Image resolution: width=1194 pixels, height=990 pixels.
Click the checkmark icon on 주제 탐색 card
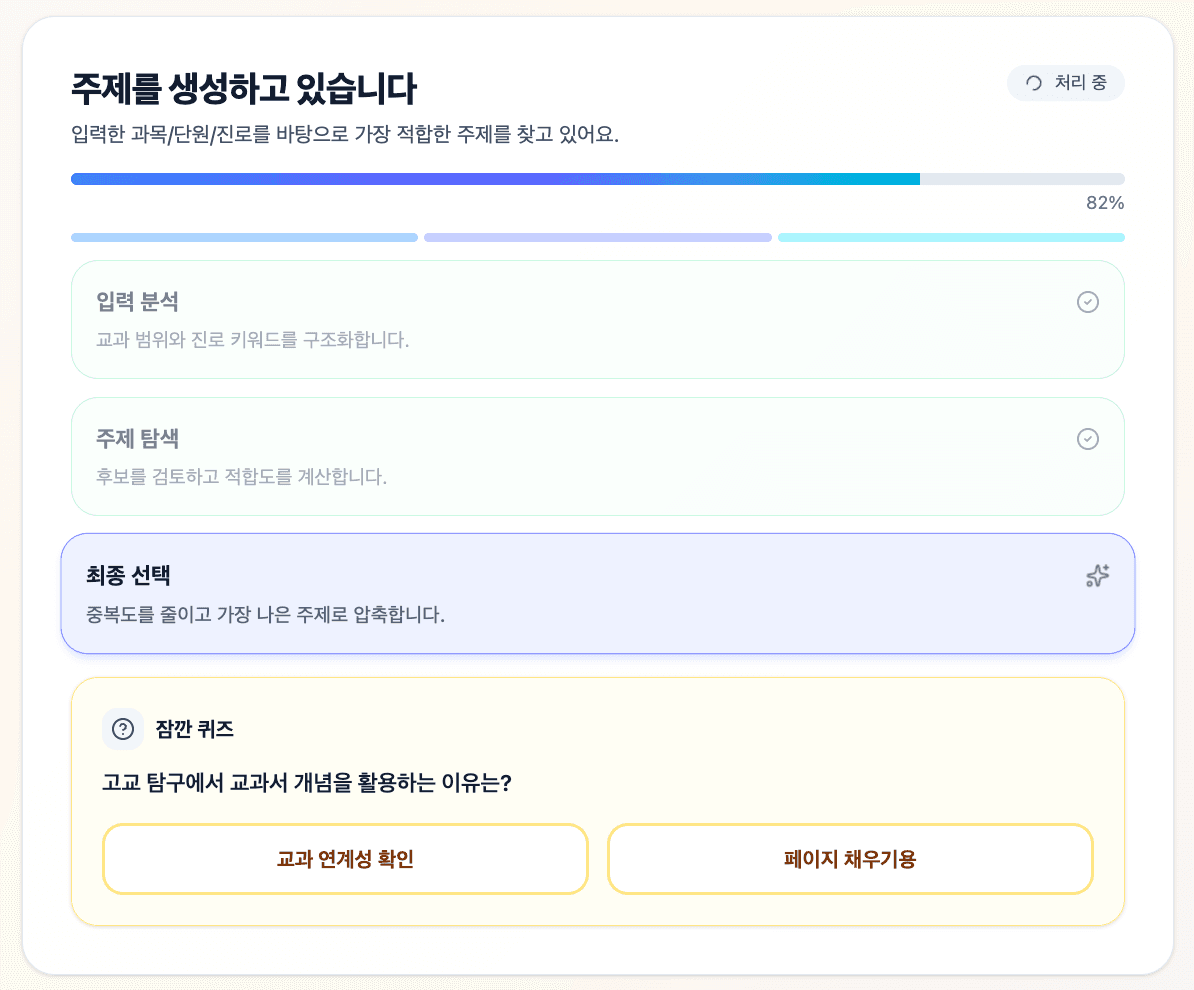(x=1087, y=439)
